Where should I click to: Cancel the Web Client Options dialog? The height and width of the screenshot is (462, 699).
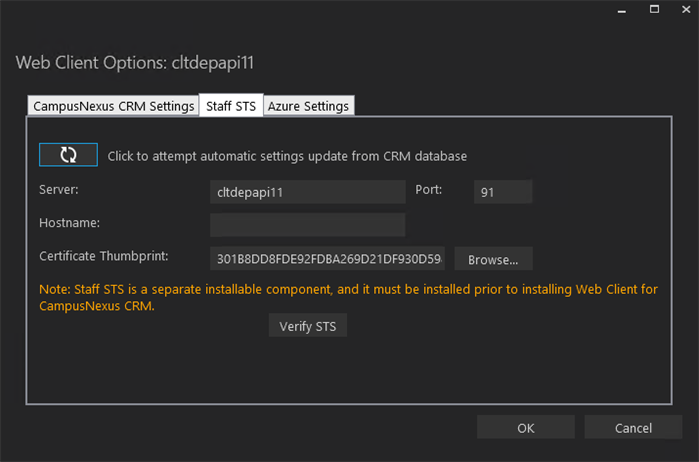click(633, 428)
